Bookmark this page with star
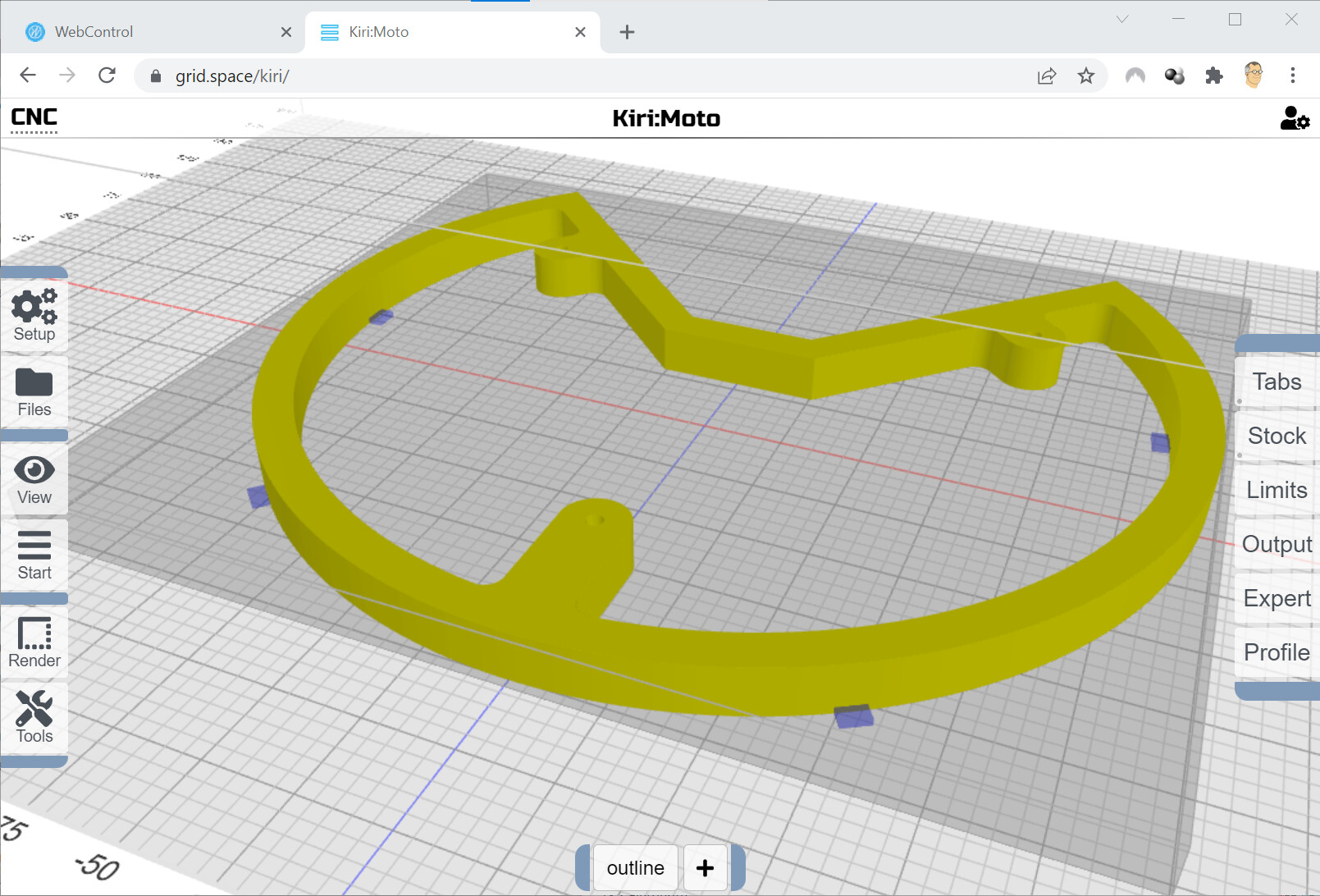Image resolution: width=1320 pixels, height=896 pixels. click(1086, 76)
